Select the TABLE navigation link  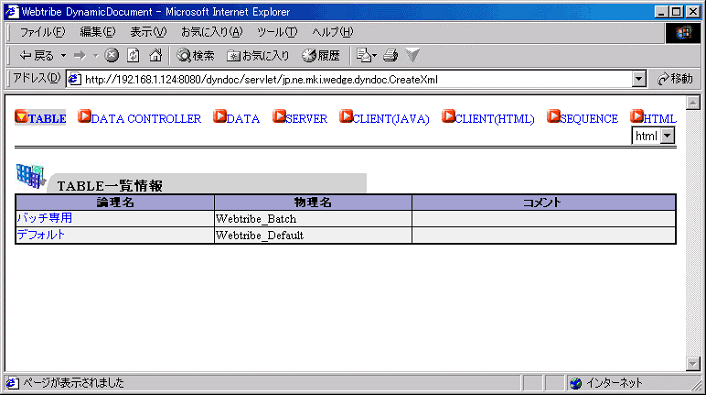[47, 119]
